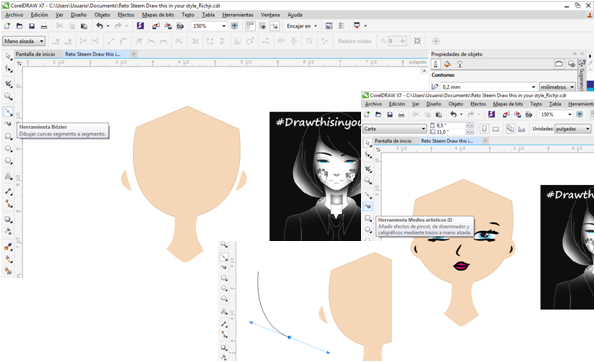Click Open folder icon in main window toolbar
Viewport: 595px width, 362px height.
pos(19,26)
